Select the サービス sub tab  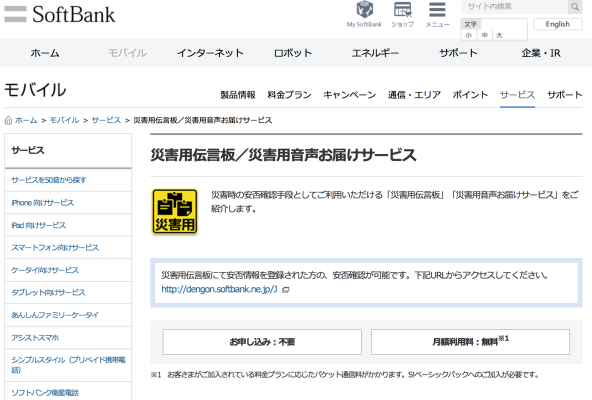(x=517, y=95)
